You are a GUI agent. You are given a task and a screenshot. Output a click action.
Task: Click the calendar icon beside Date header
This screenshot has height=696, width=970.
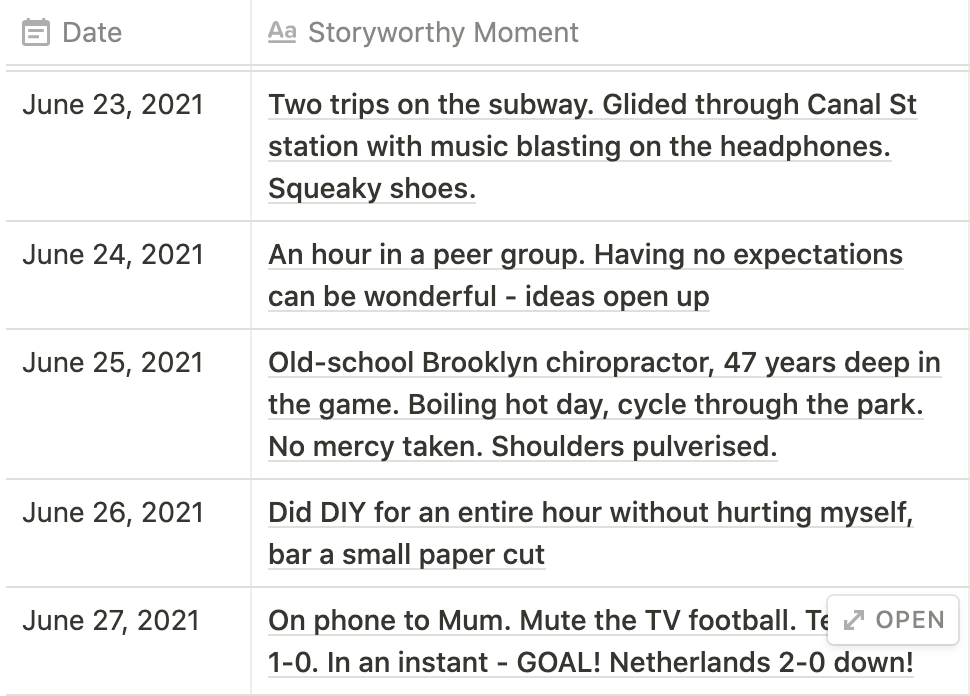(x=35, y=32)
